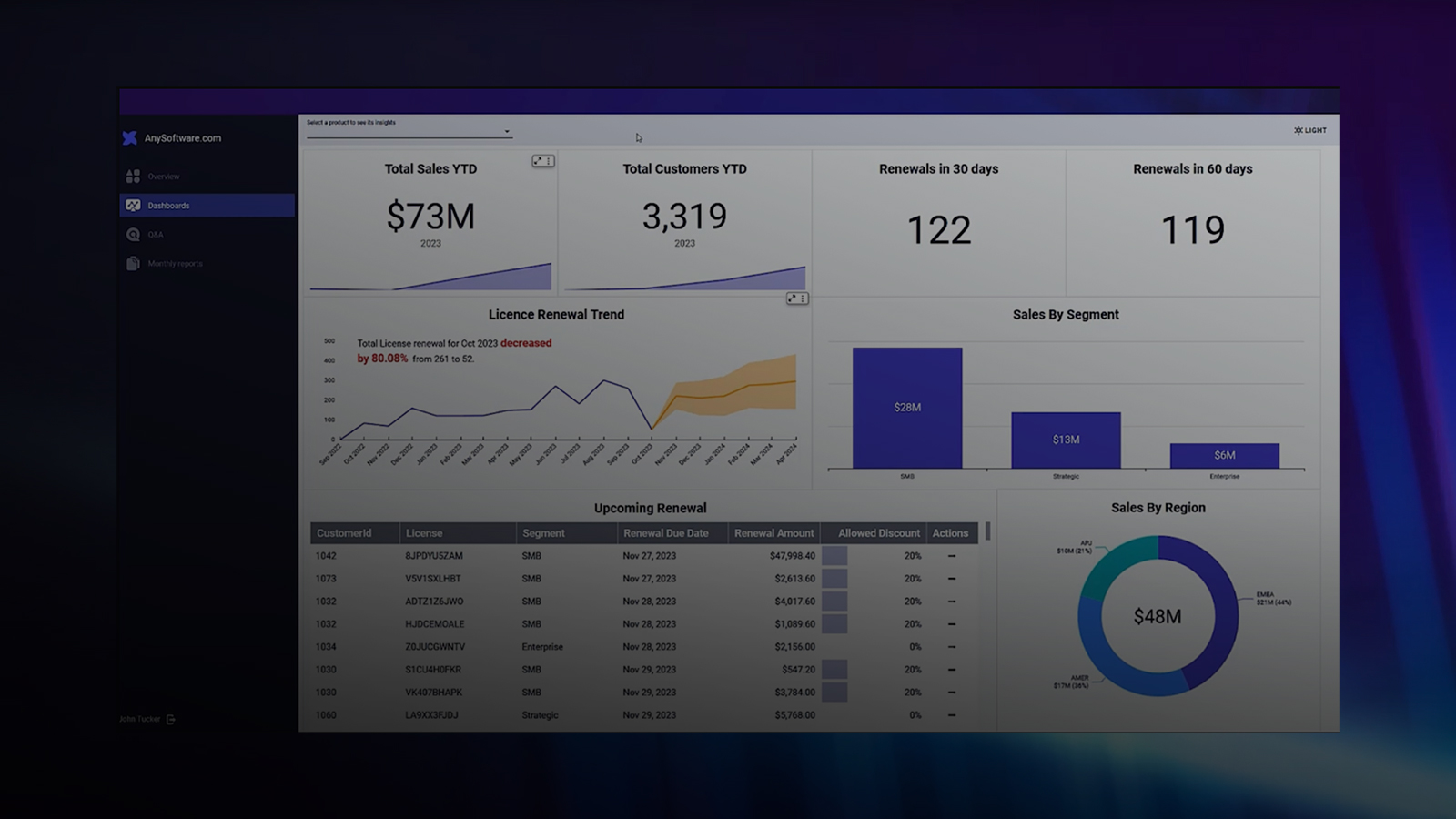
Task: Go to the Monthly reports menu item
Action: pyautogui.click(x=175, y=264)
